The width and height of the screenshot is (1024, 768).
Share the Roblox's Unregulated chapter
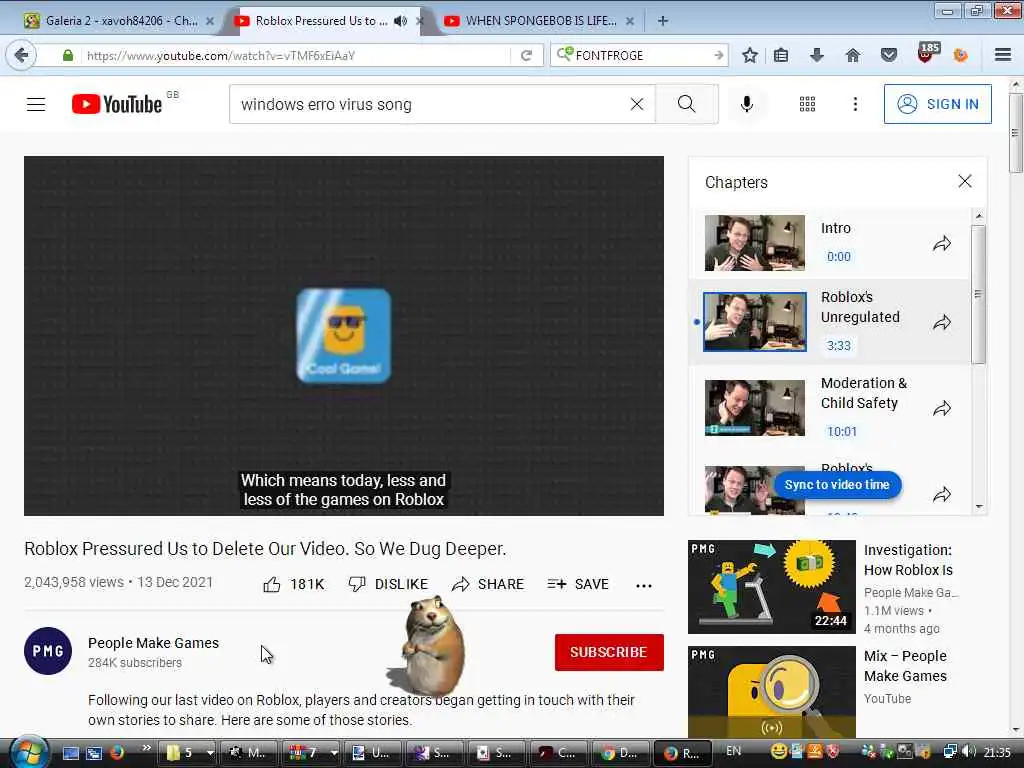tap(942, 322)
